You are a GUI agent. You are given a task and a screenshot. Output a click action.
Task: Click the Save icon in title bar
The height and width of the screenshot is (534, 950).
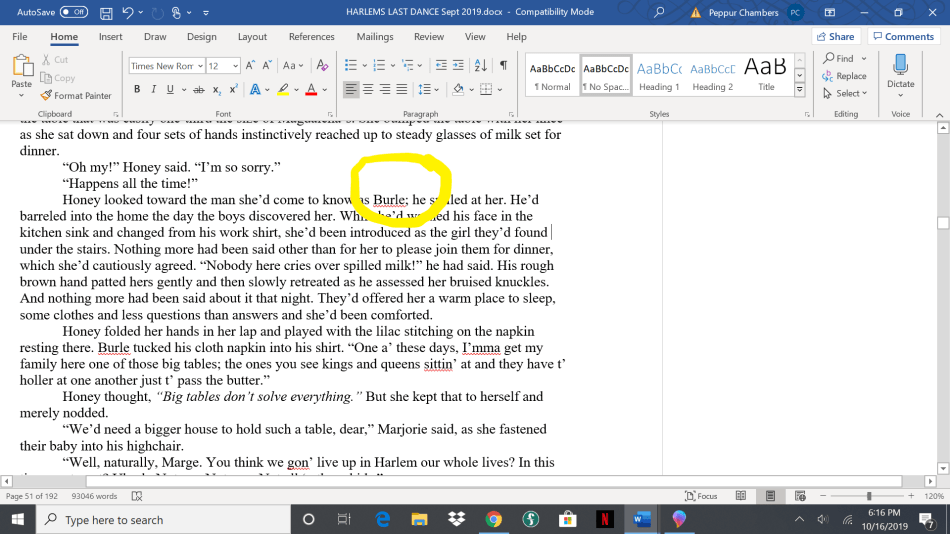(106, 12)
